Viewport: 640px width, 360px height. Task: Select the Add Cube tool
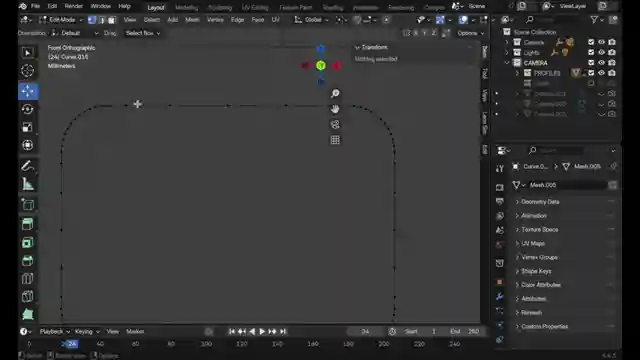(27, 205)
